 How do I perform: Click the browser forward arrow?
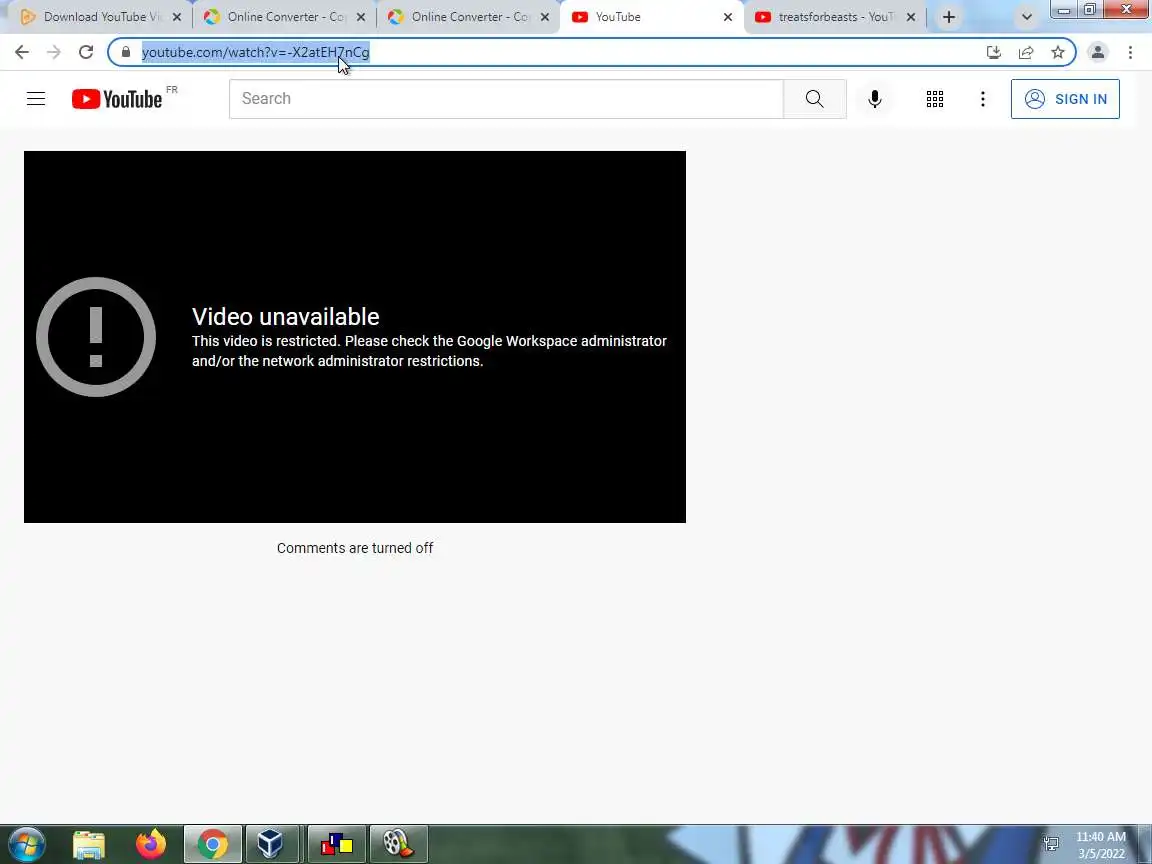coord(54,51)
